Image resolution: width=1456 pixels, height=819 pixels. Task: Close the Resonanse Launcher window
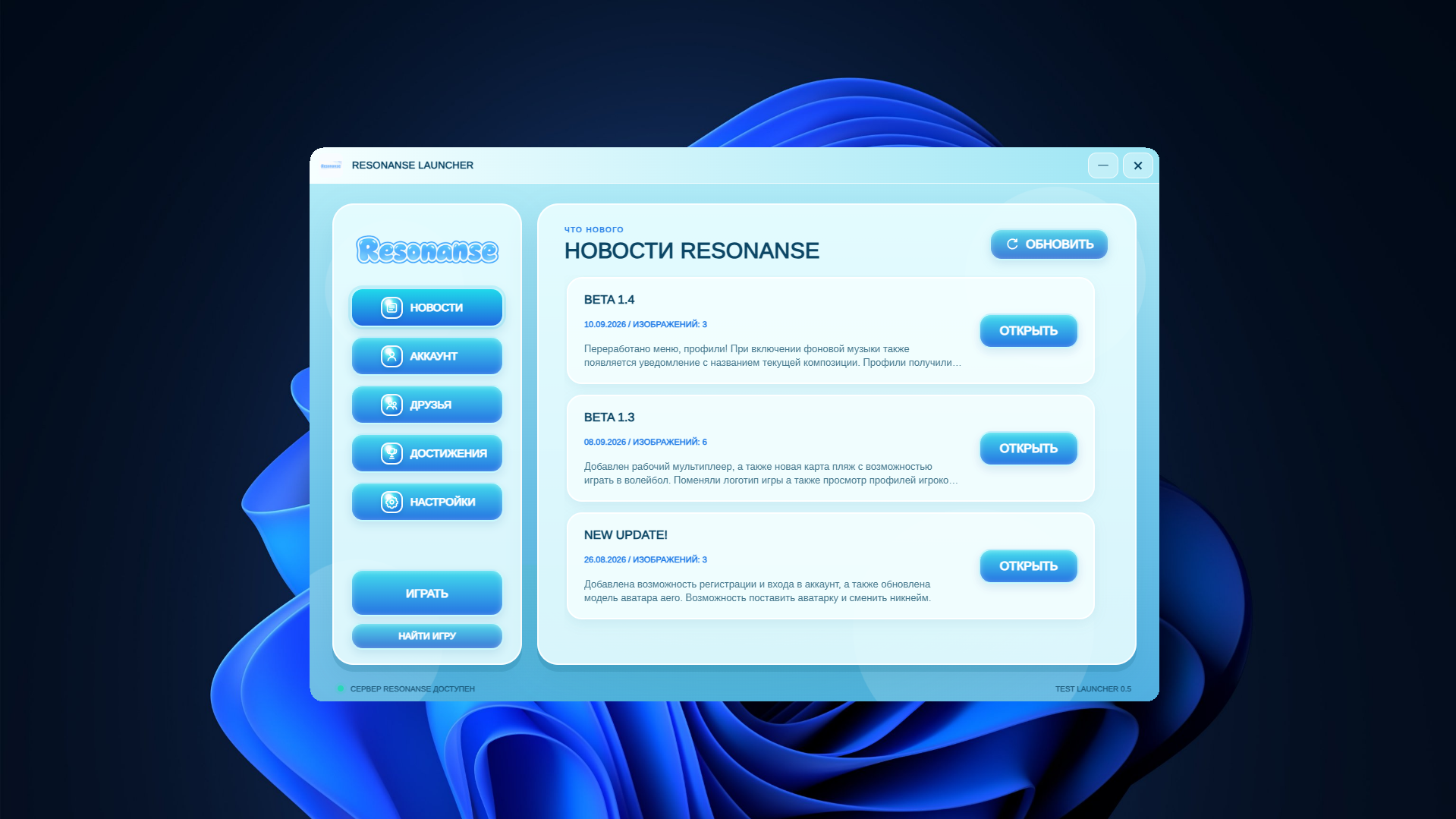click(1138, 165)
